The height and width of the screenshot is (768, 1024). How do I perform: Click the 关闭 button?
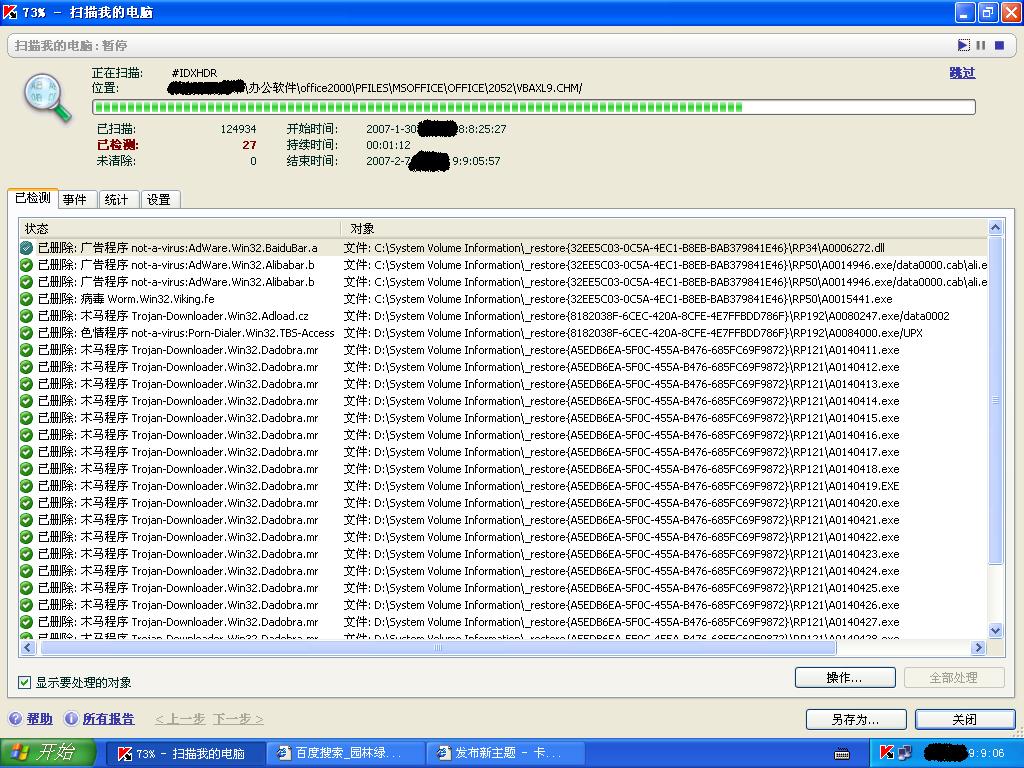[x=965, y=720]
